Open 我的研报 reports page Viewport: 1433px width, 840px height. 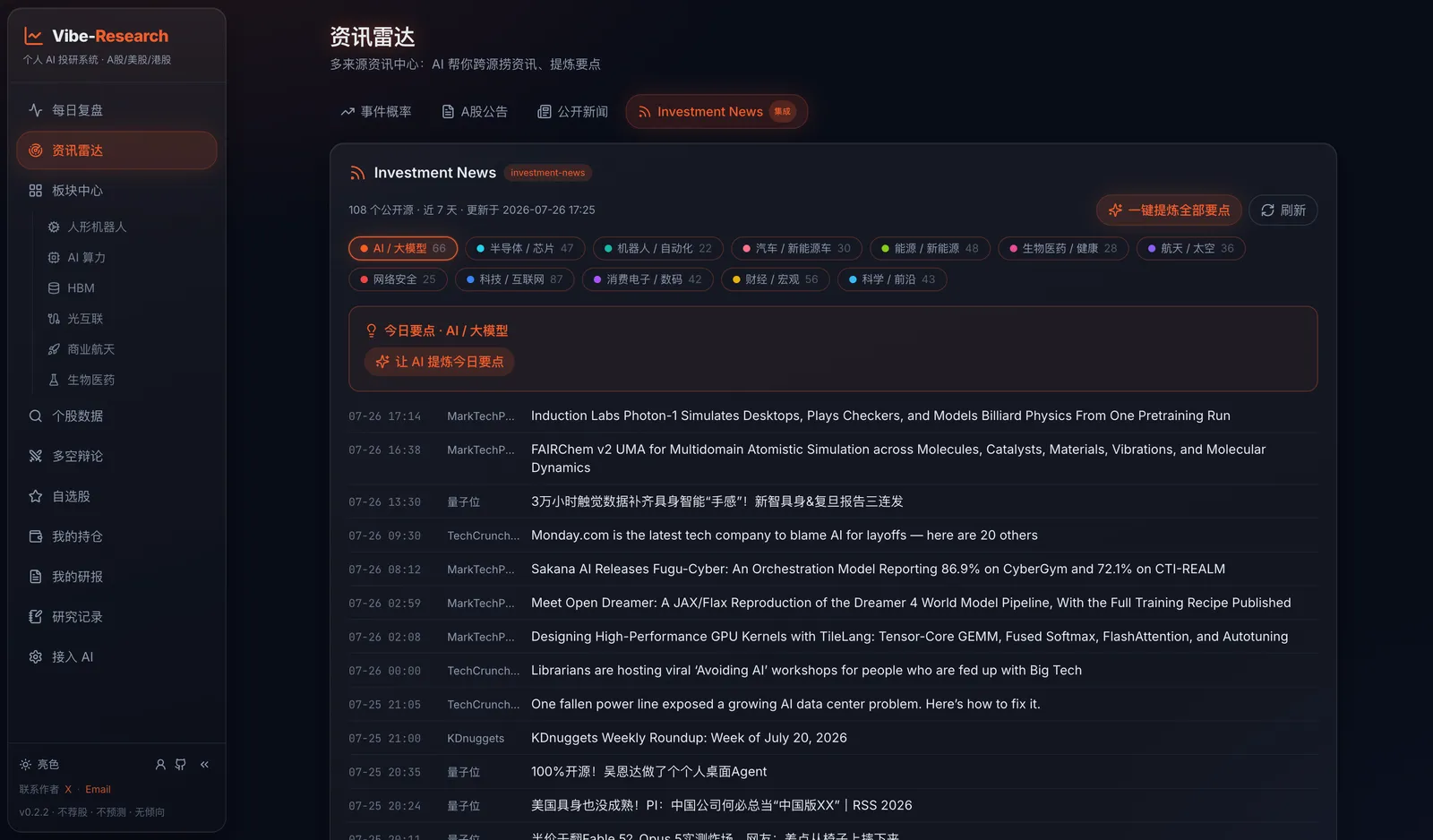116,577
